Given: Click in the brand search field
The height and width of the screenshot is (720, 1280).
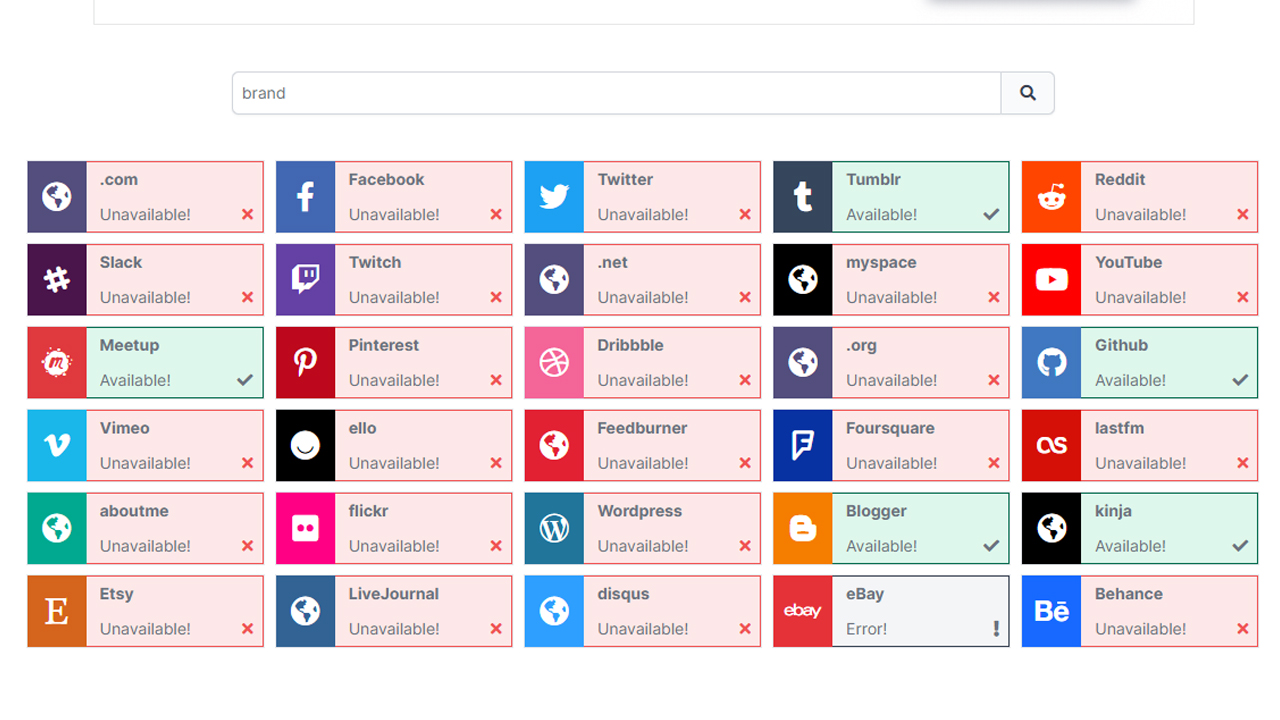Looking at the screenshot, I should point(616,93).
